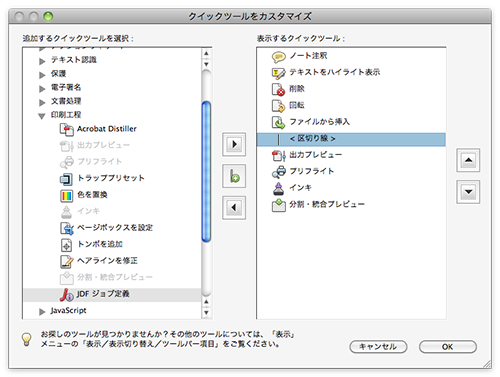Click the grayed インキ icon in left list
Image resolution: width=500 pixels, height=377 pixels.
(x=66, y=212)
